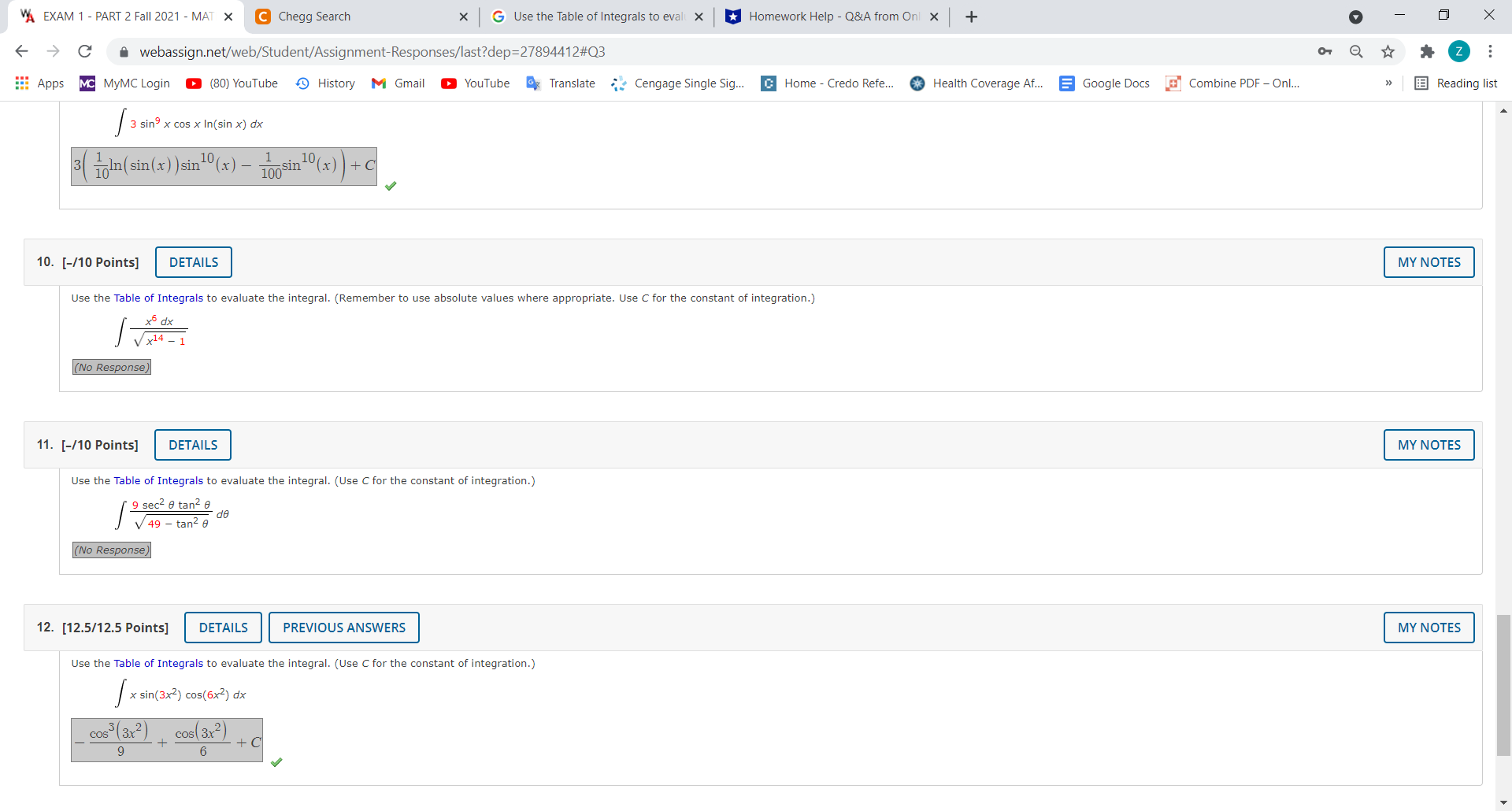Open PREVIOUS ANSWERS for question 12

pyautogui.click(x=344, y=627)
